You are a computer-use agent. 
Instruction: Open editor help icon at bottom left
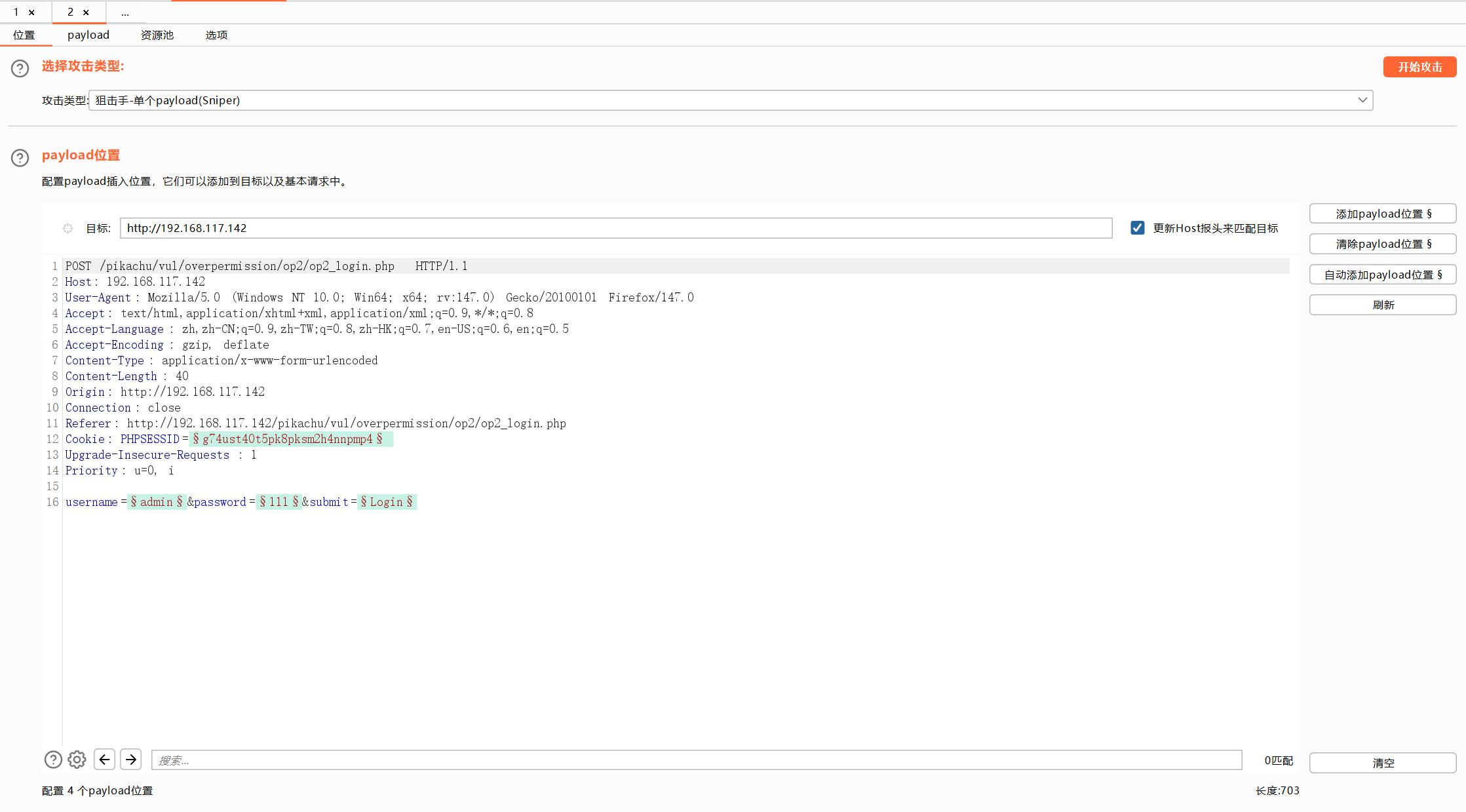point(53,760)
